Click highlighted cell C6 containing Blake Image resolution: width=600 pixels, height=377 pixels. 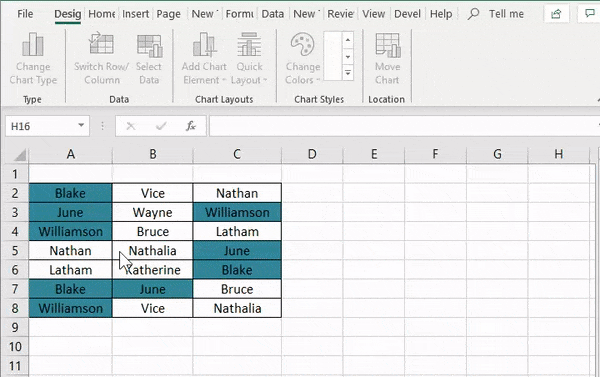coord(237,270)
